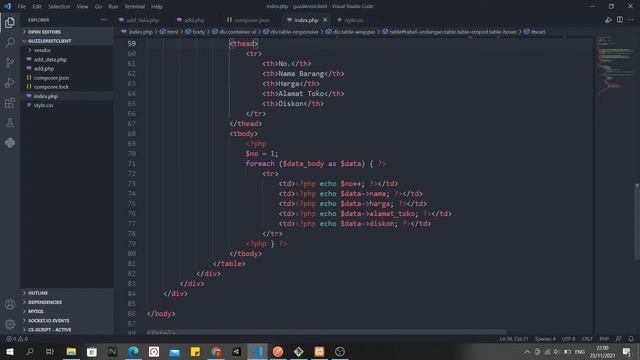Screen dimensions: 640x360
Task: Open the Python extension icon in activity bar
Action: coord(10,142)
